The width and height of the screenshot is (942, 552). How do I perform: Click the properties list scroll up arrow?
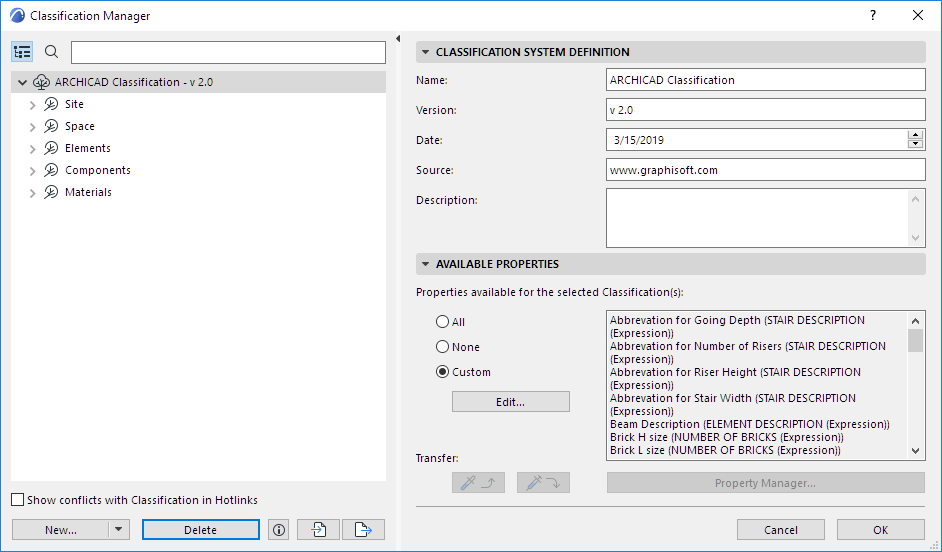point(915,321)
